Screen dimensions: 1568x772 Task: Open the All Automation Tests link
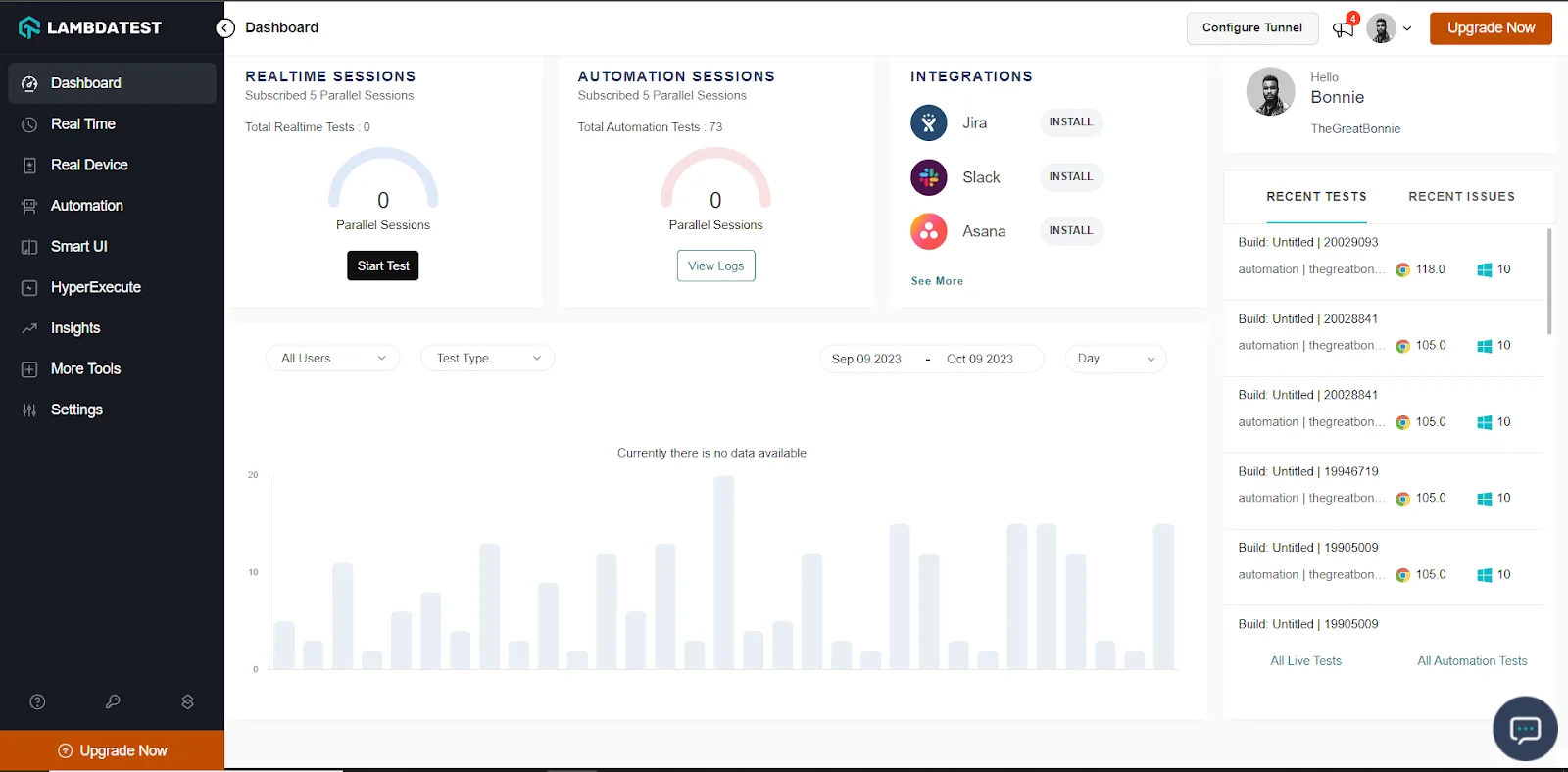1472,661
